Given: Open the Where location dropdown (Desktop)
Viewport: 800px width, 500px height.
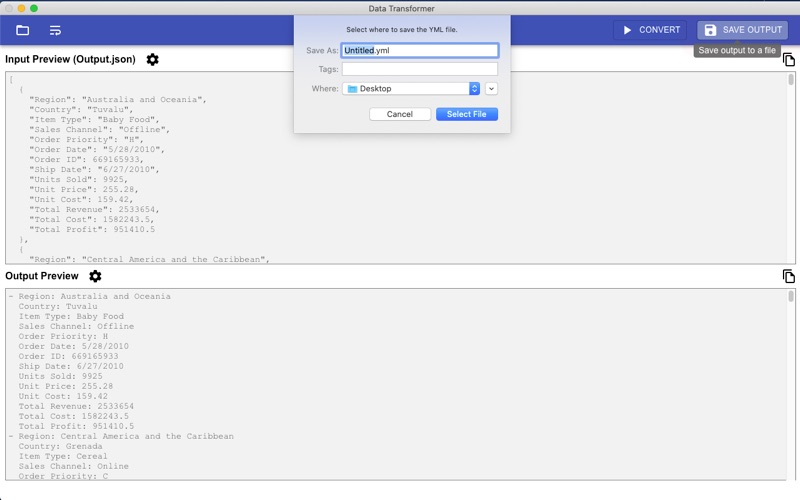Looking at the screenshot, I should point(411,89).
